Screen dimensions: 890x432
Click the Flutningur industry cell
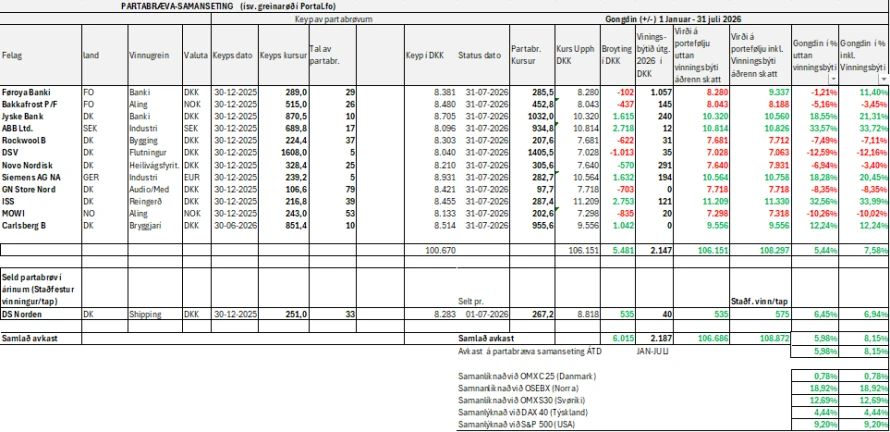(x=154, y=152)
